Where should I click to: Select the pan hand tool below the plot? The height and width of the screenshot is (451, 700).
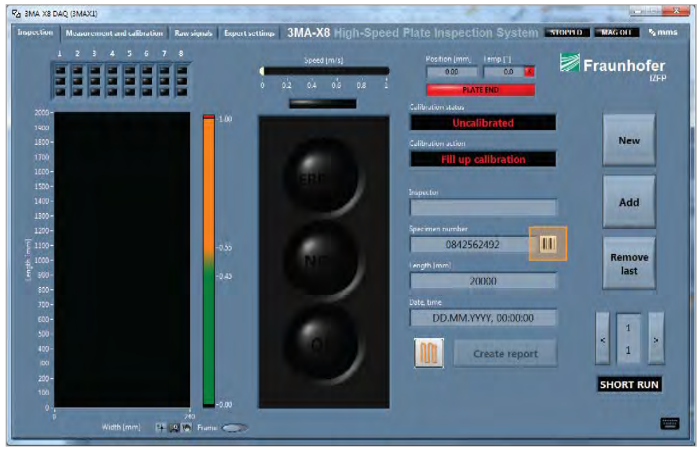186,427
